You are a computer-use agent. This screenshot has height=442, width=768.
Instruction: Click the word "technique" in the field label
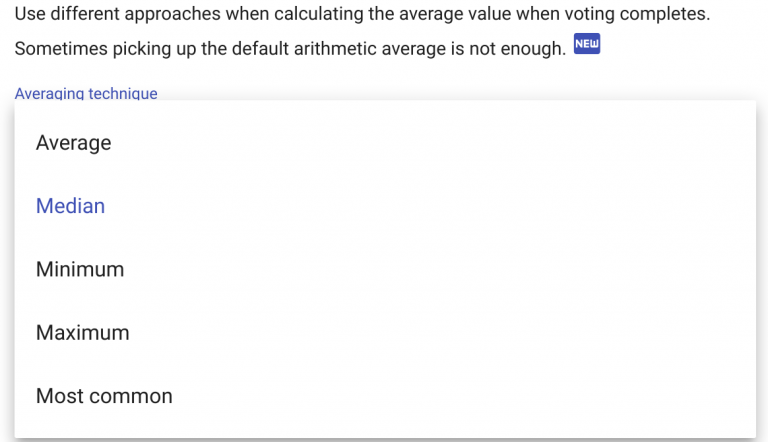pyautogui.click(x=123, y=93)
